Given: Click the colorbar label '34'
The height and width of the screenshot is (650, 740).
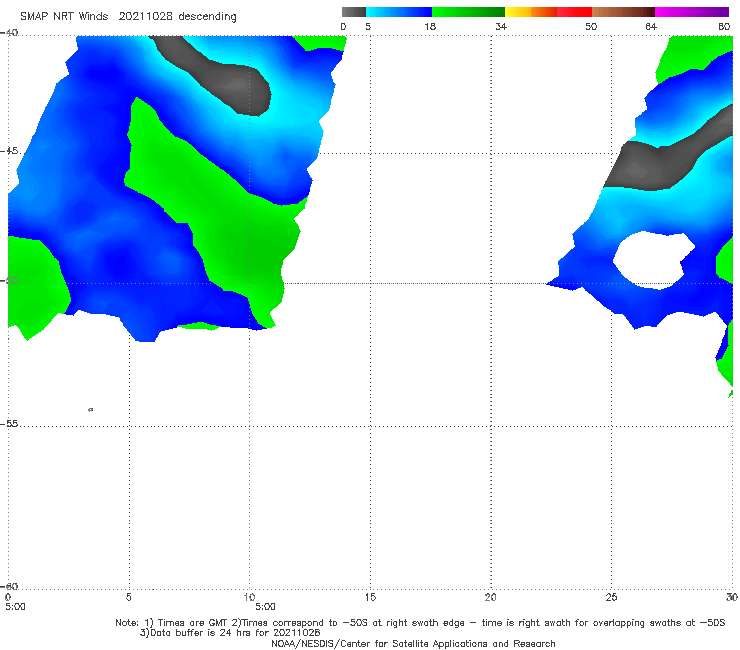Looking at the screenshot, I should coord(501,27).
